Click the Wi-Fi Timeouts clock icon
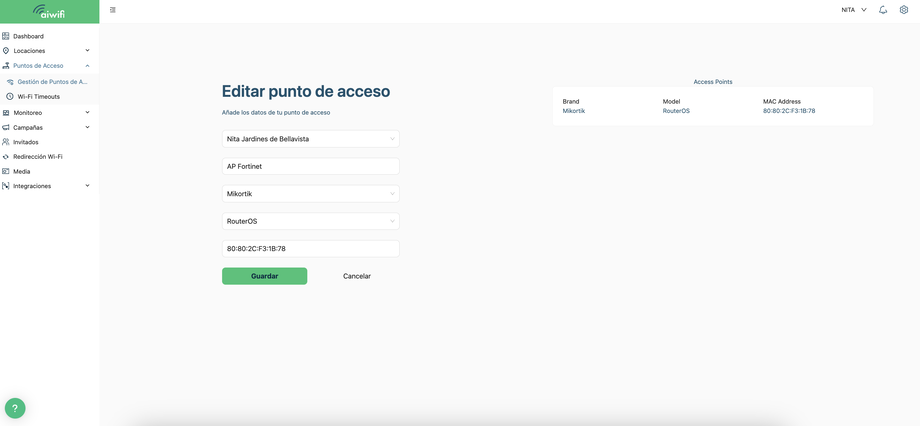 click(10, 96)
